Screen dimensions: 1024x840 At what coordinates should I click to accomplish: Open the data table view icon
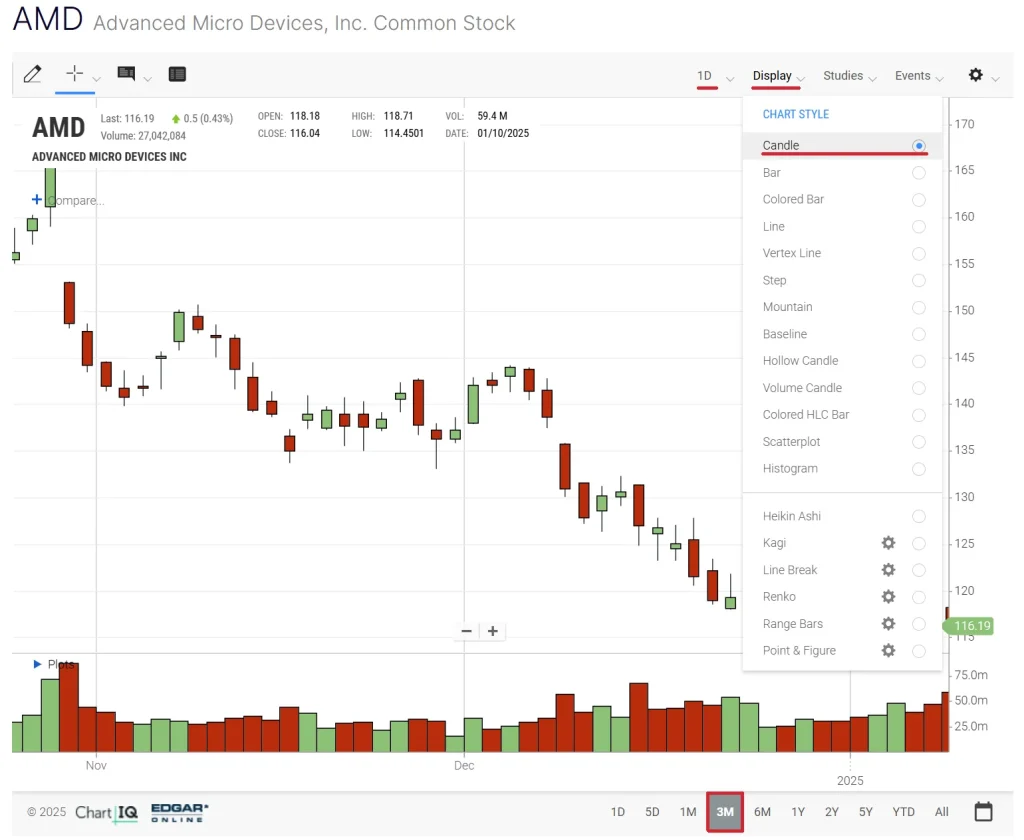[x=177, y=74]
